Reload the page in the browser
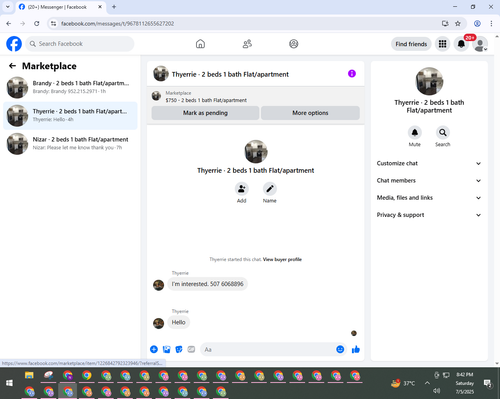Image resolution: width=500 pixels, height=399 pixels. point(37,24)
